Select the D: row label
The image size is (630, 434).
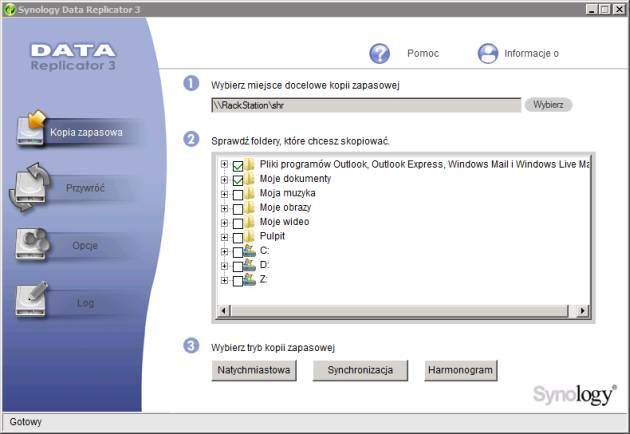(x=264, y=265)
